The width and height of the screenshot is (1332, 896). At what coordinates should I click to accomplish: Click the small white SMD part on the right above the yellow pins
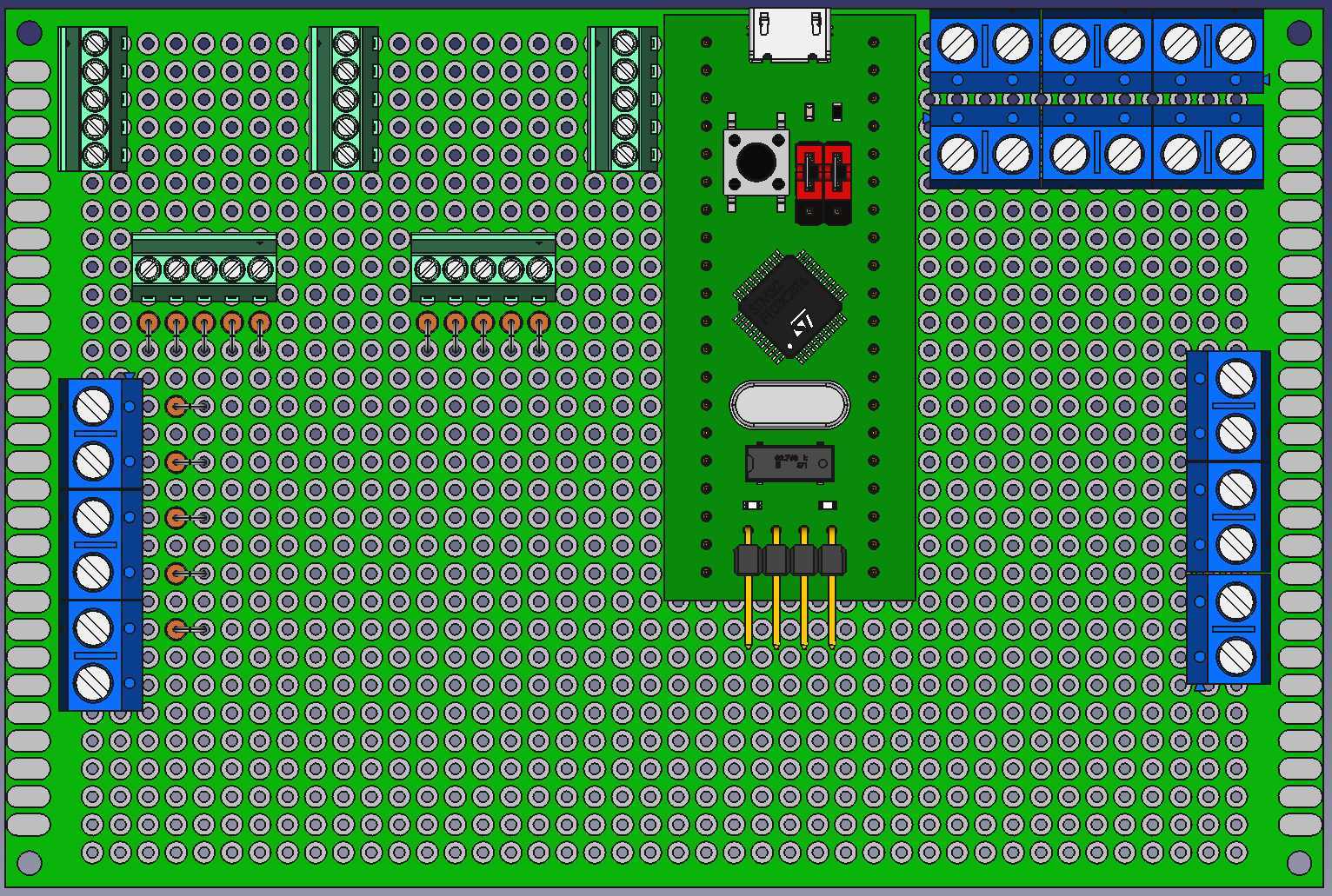827,505
